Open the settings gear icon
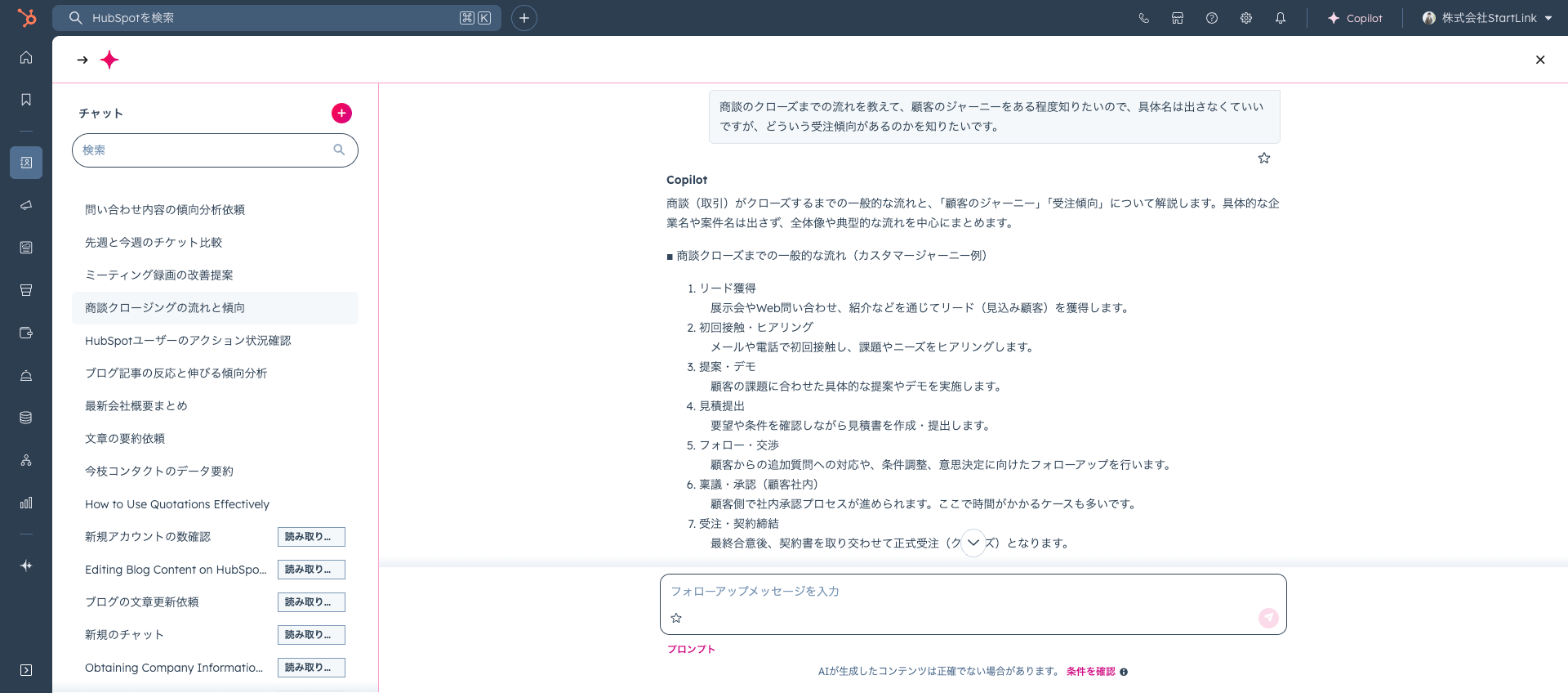This screenshot has height=693, width=1568. coord(1246,18)
